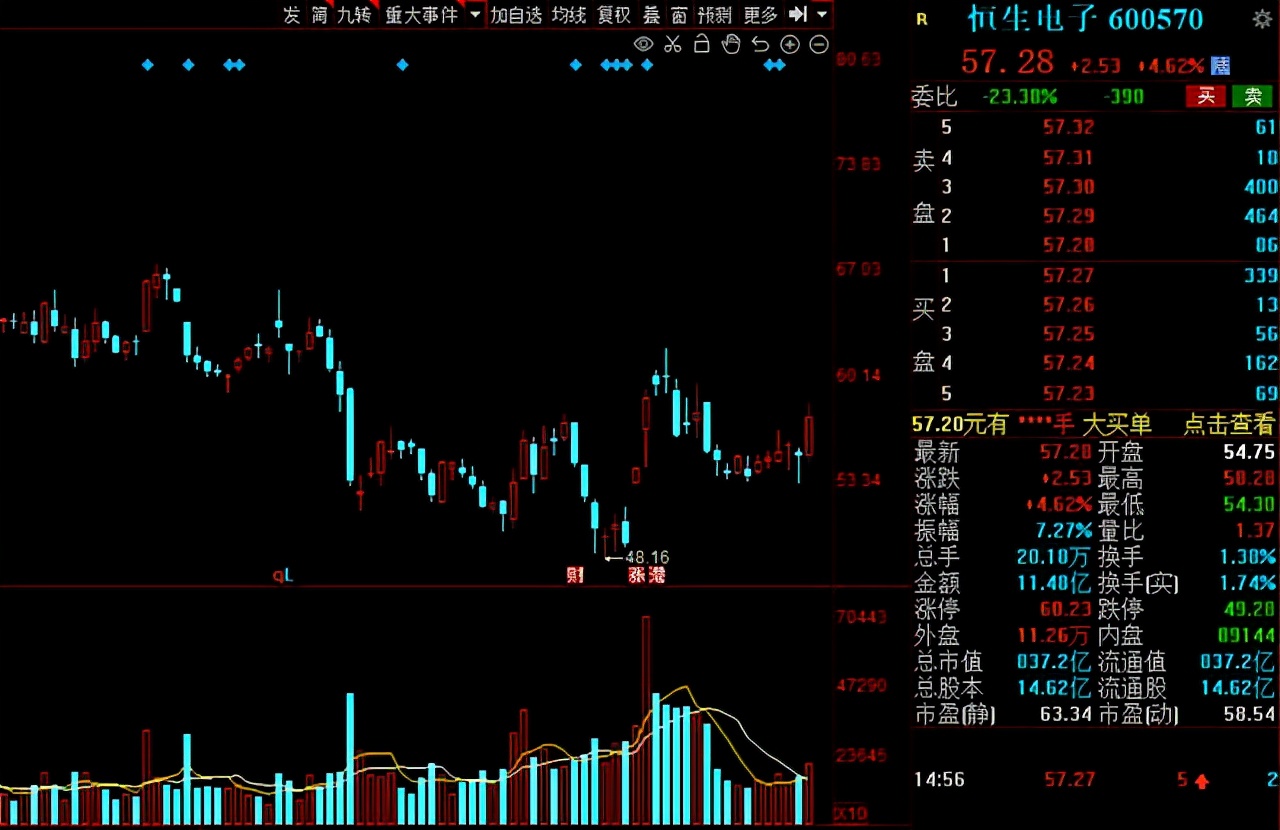Click the second blue diamond event marker
The width and height of the screenshot is (1280, 830).
188,65
